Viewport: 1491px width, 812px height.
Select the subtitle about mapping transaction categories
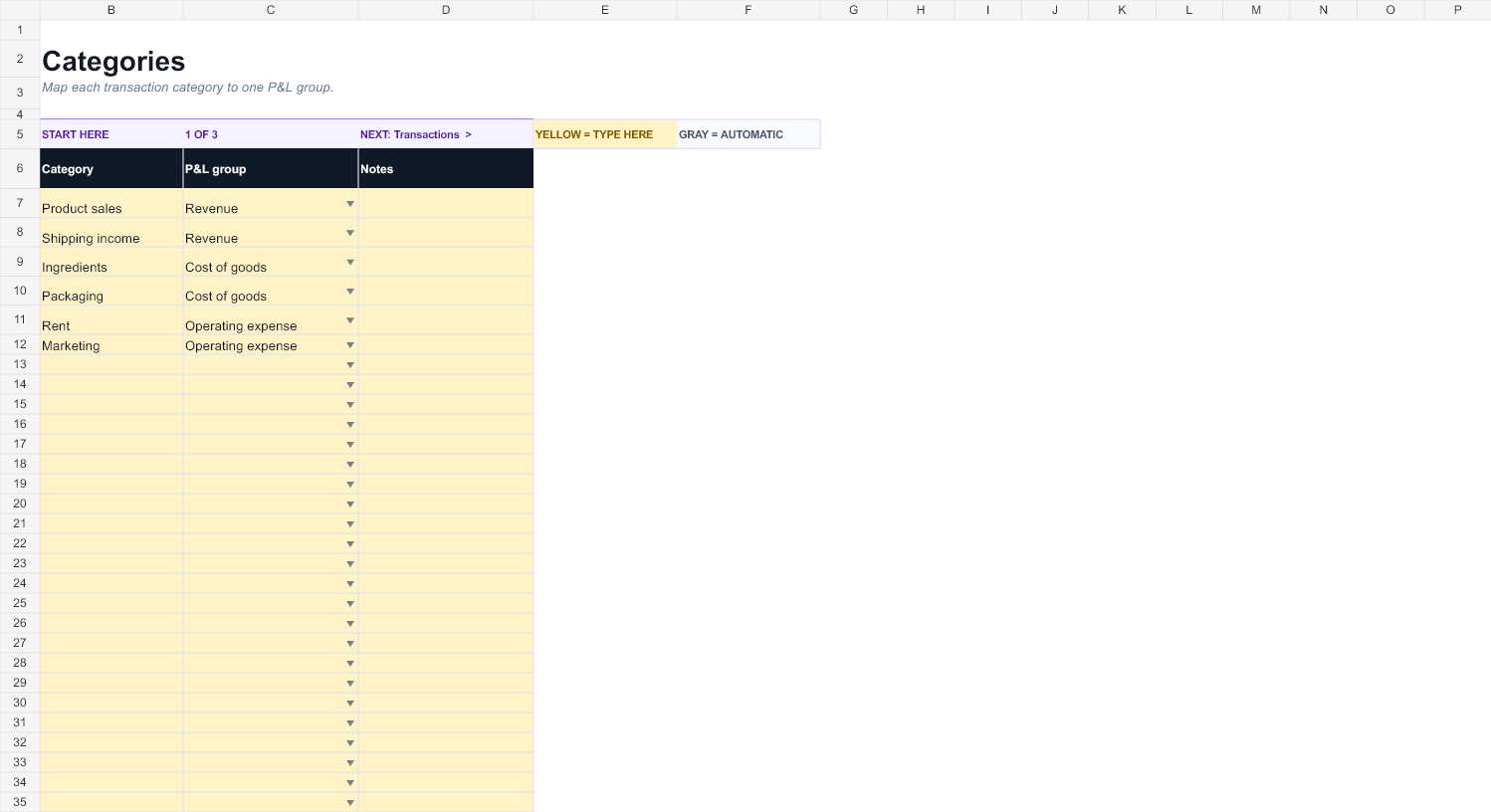187,88
